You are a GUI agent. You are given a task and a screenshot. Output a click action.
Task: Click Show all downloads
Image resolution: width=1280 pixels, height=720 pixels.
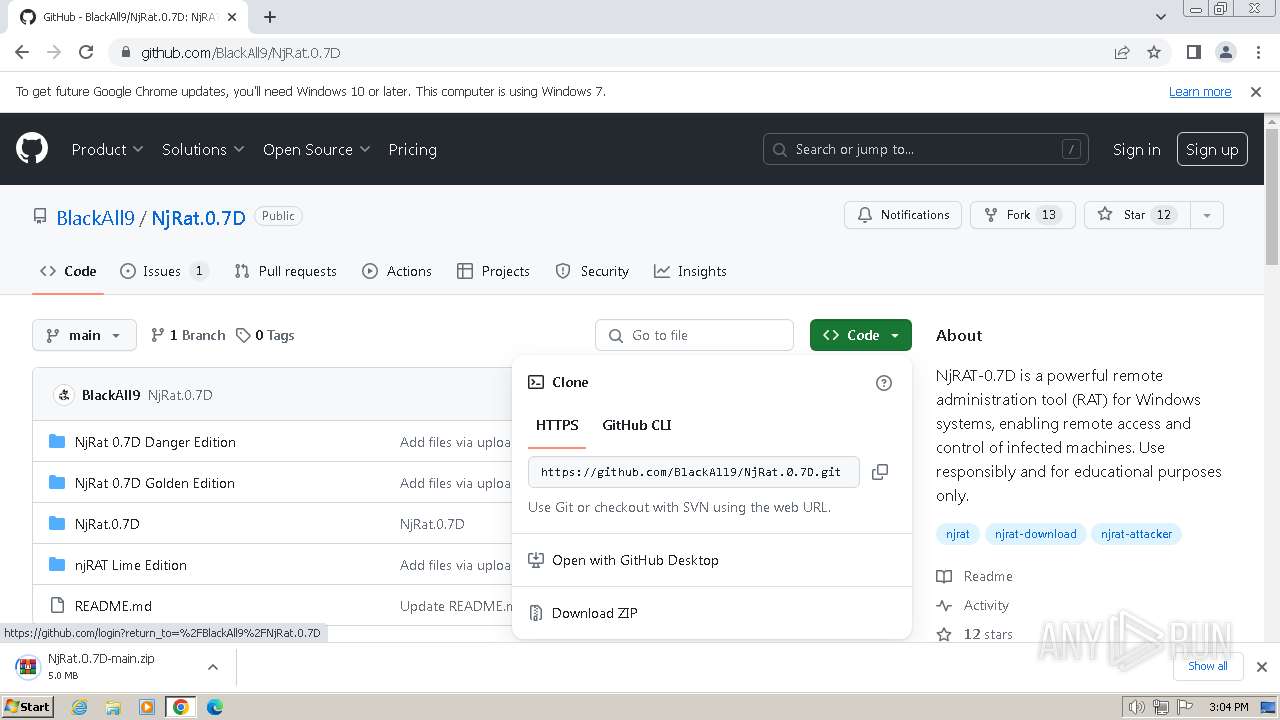click(x=1208, y=666)
